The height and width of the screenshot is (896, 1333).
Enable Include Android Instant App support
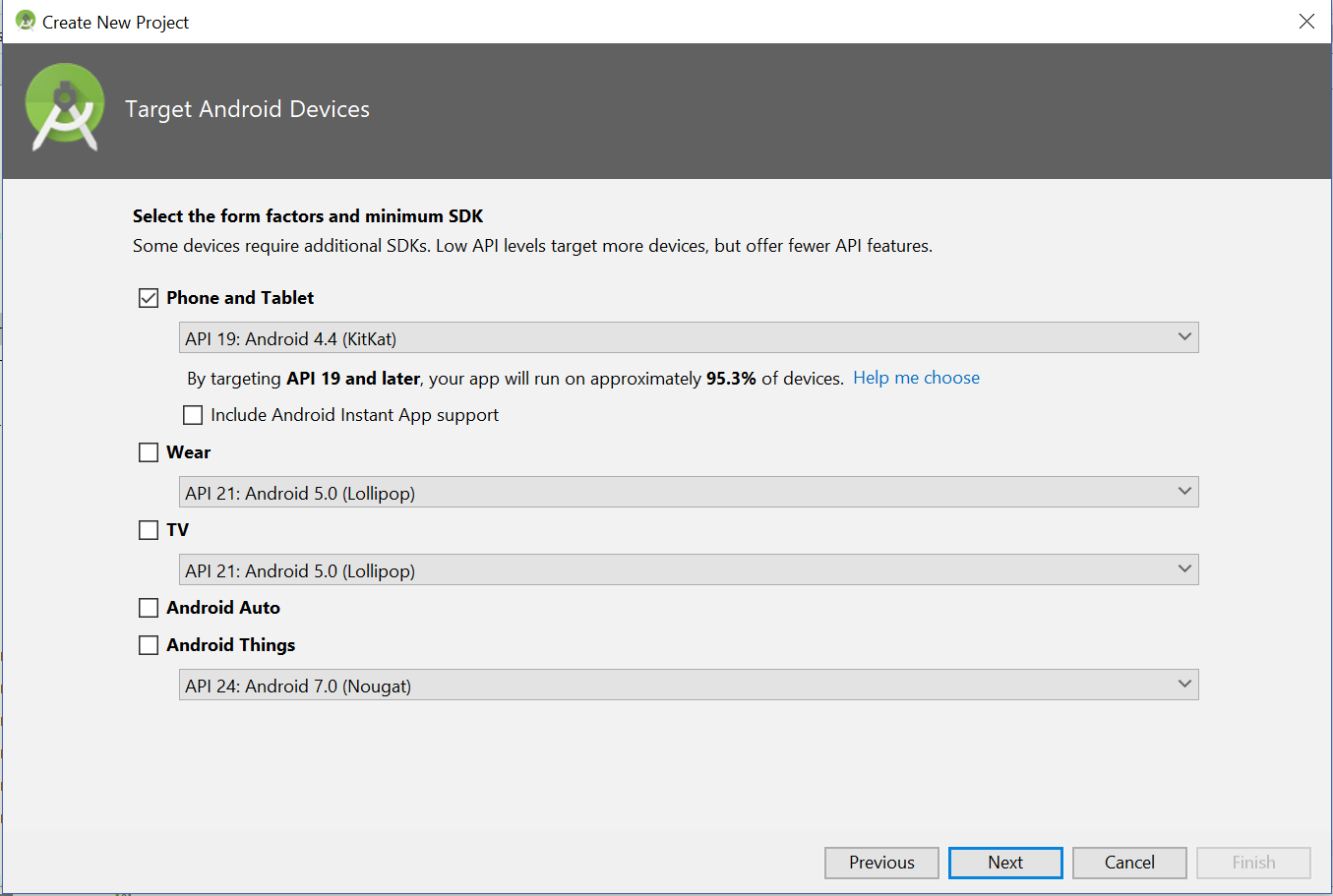(x=193, y=414)
